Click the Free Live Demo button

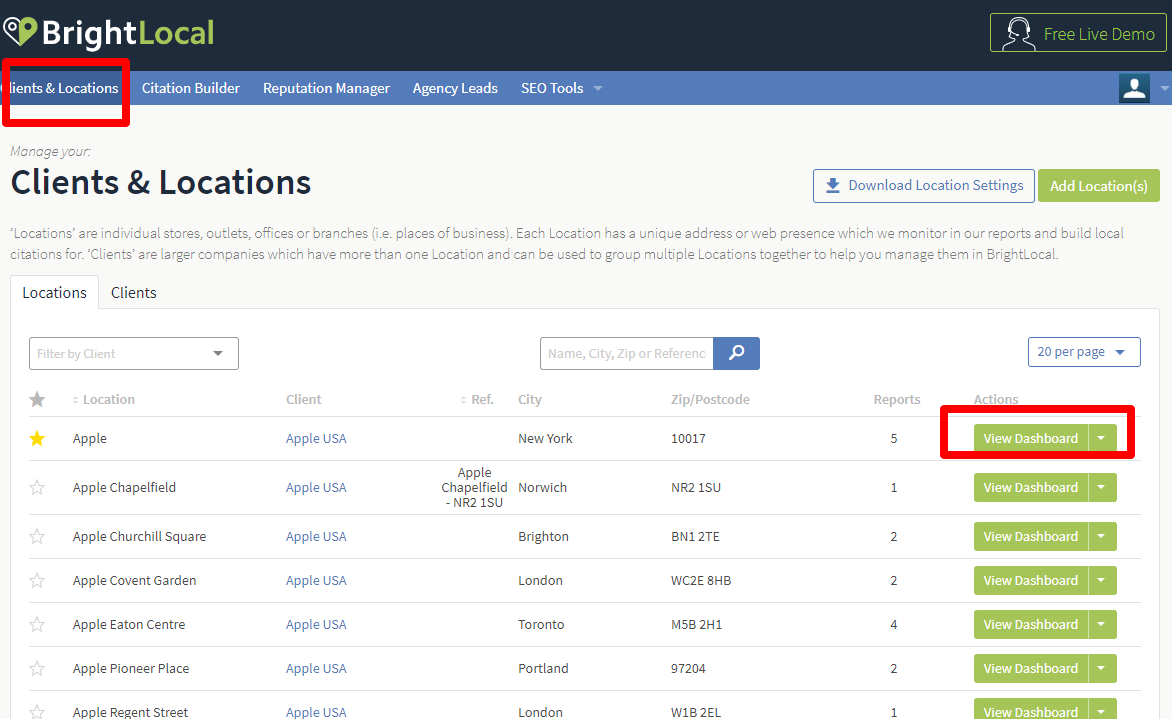(1078, 33)
